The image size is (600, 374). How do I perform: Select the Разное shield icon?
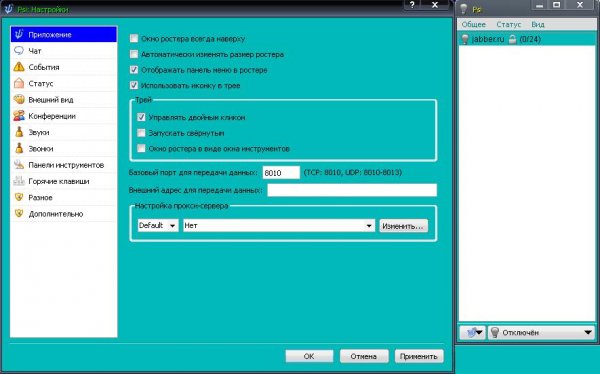click(x=19, y=197)
